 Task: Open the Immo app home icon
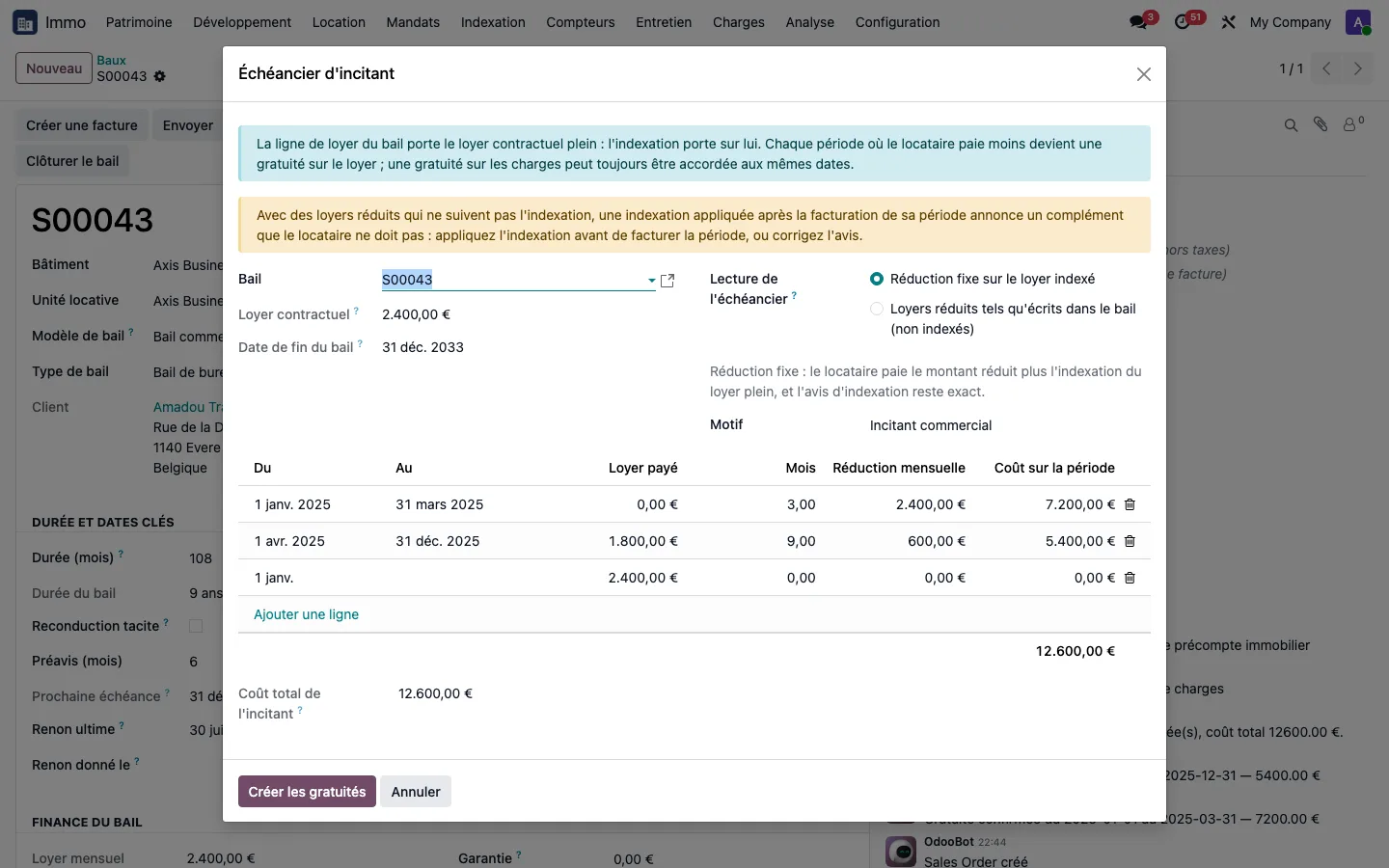tap(25, 22)
